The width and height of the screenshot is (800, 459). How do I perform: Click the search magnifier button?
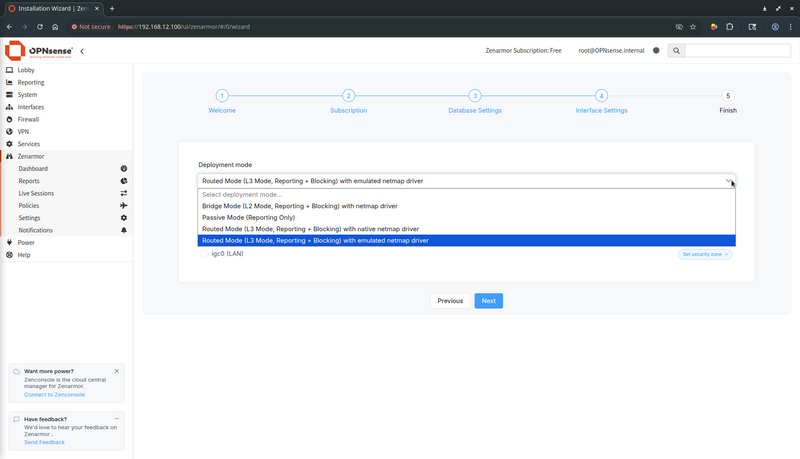click(x=676, y=50)
